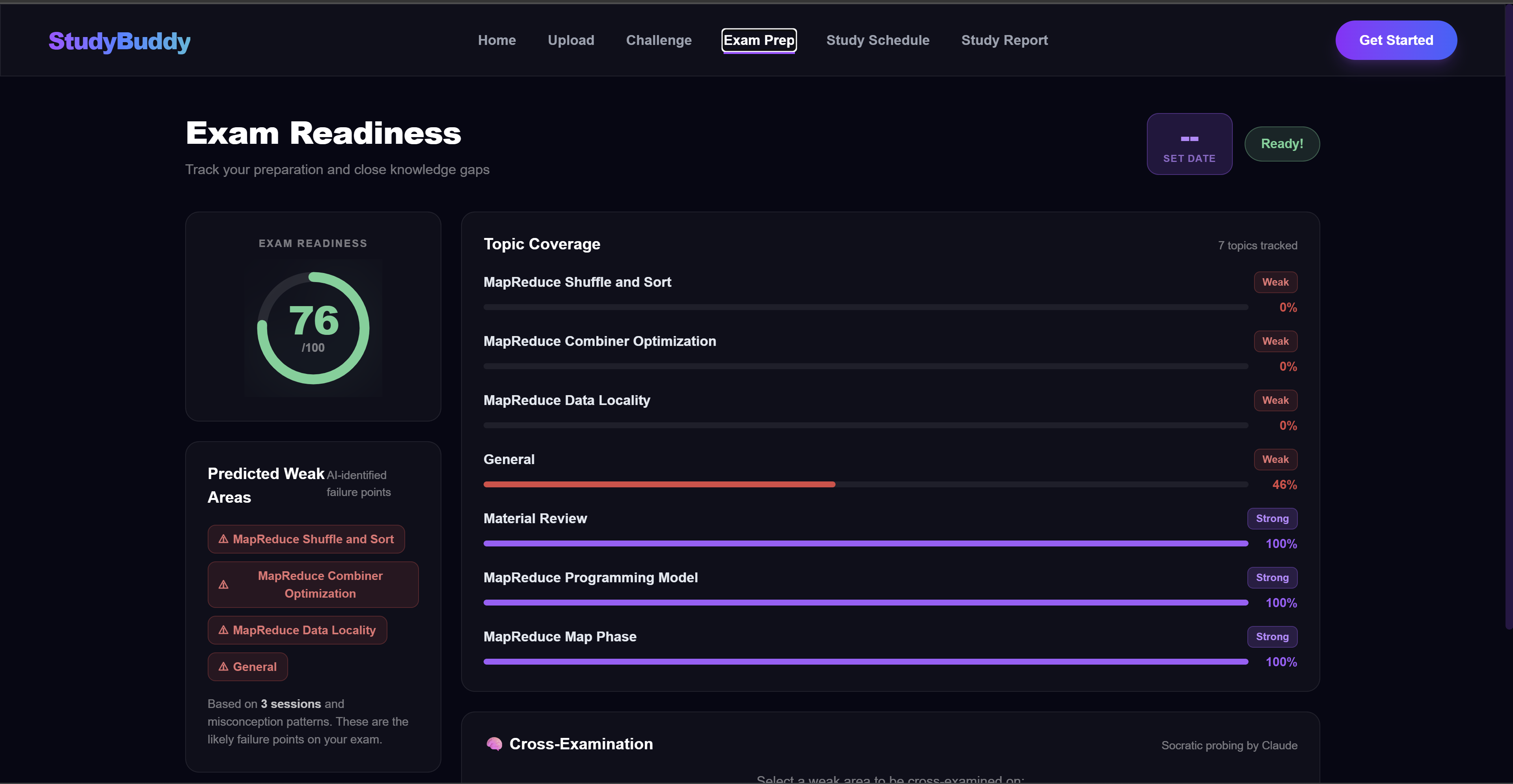
Task: Click Material Review 100% progress bar
Action: point(865,544)
